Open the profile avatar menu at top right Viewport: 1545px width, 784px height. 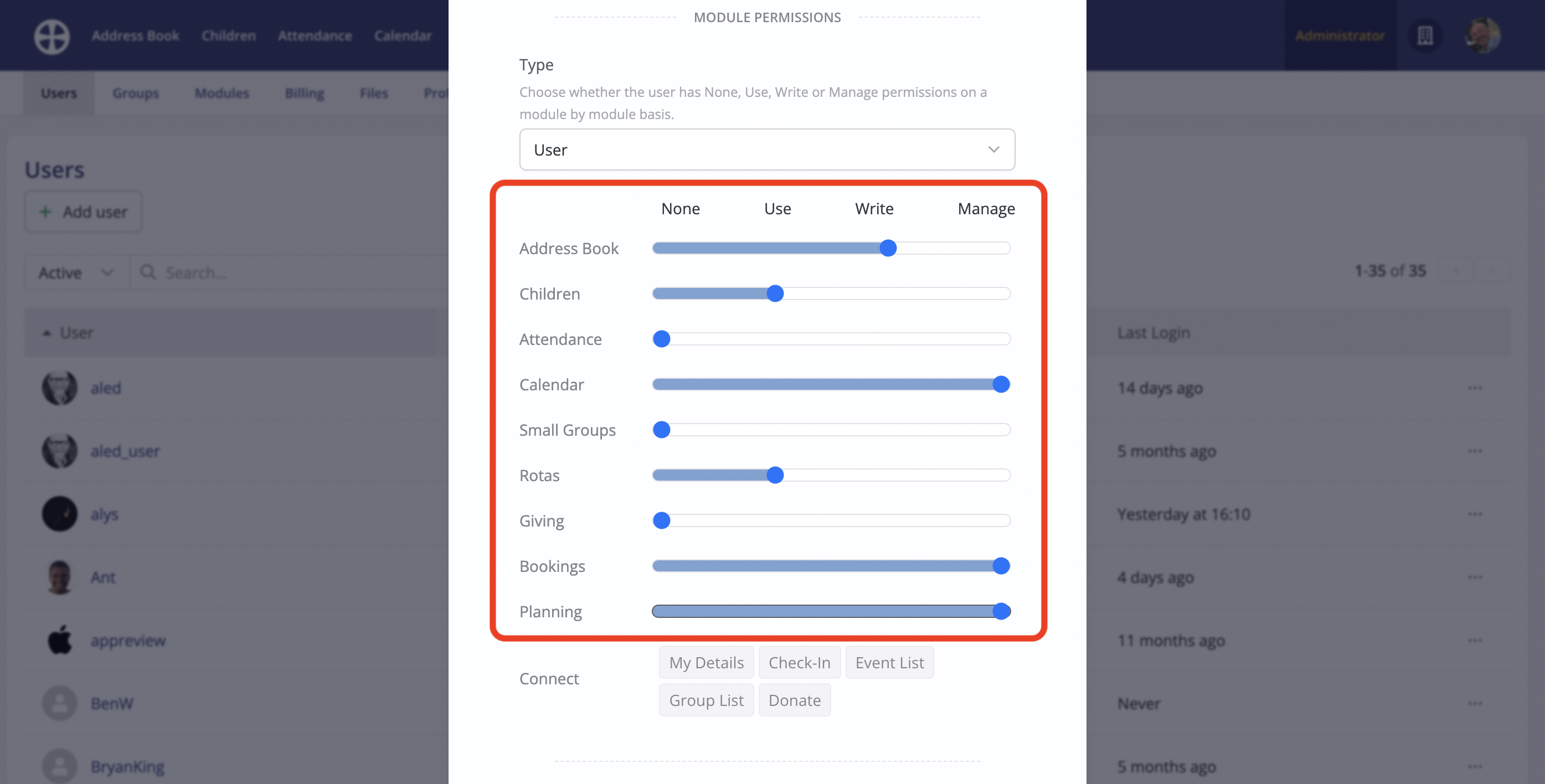click(x=1485, y=36)
